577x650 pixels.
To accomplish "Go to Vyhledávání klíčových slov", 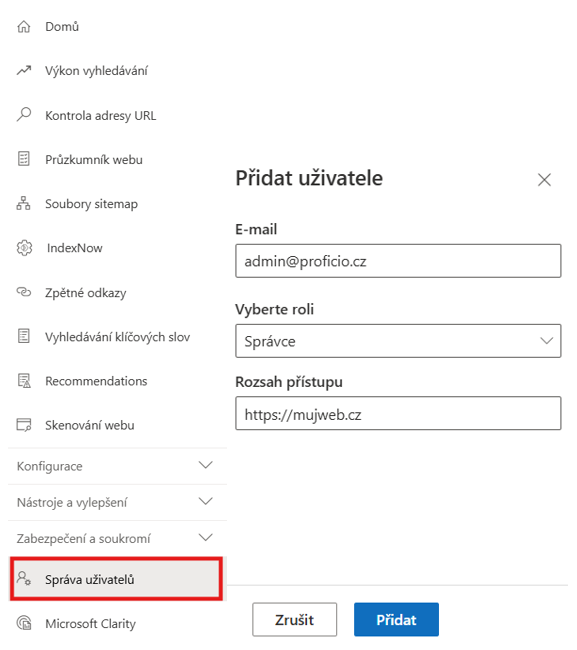I will (x=116, y=337).
